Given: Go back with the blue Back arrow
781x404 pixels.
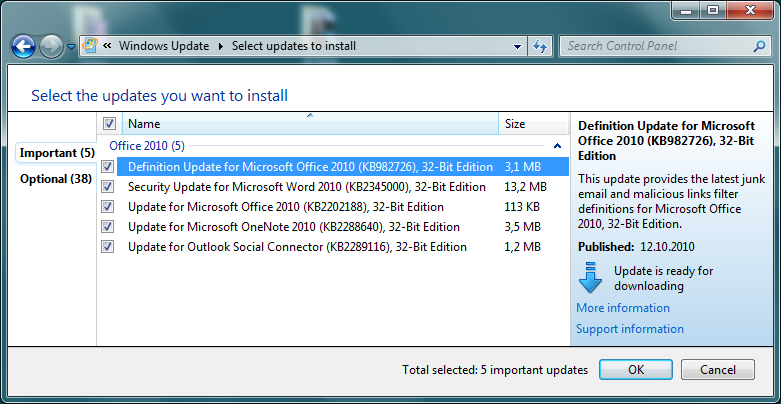Looking at the screenshot, I should pos(23,47).
